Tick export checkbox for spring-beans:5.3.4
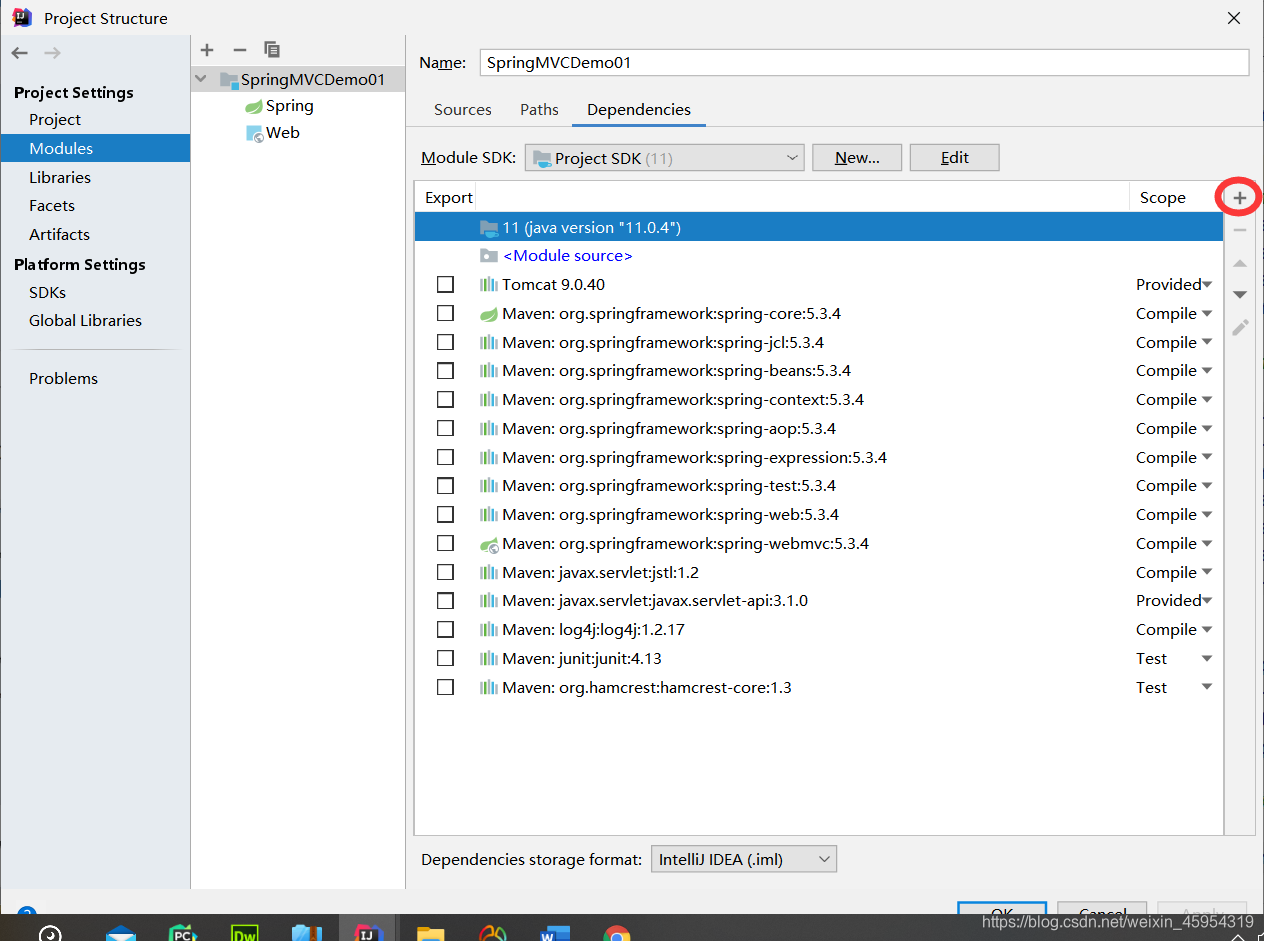Viewport: 1264px width, 941px height. (x=445, y=371)
